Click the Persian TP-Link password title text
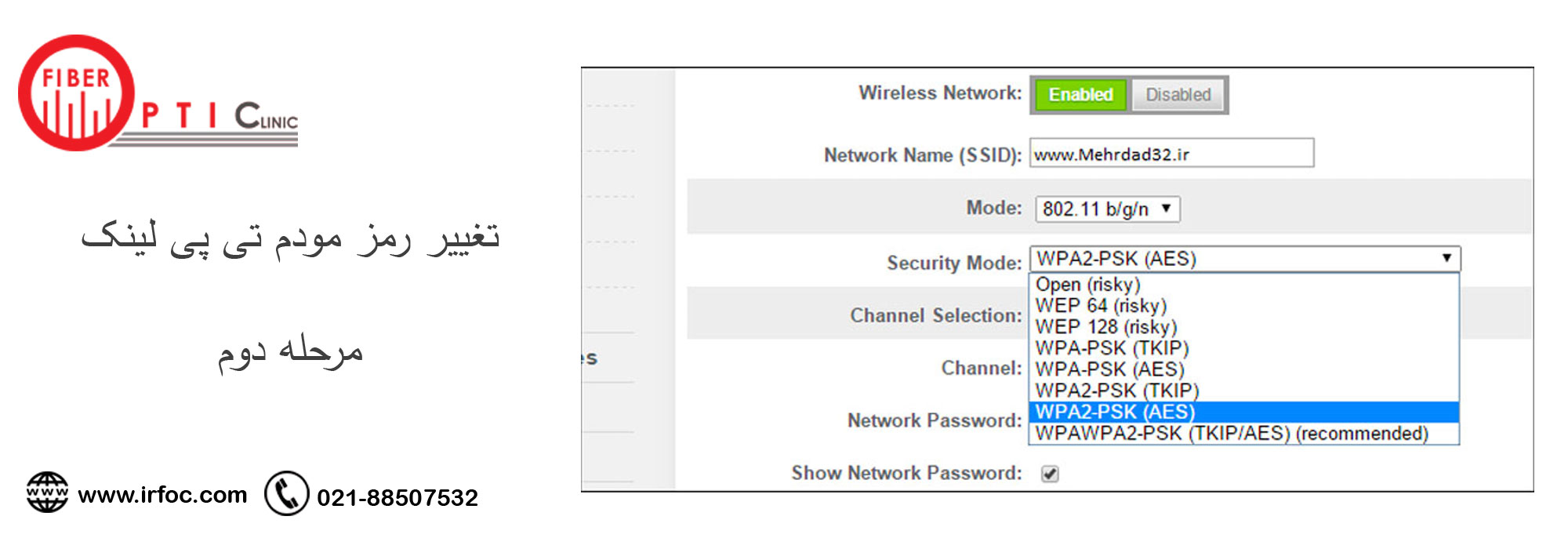The width and height of the screenshot is (1568, 549). click(290, 238)
